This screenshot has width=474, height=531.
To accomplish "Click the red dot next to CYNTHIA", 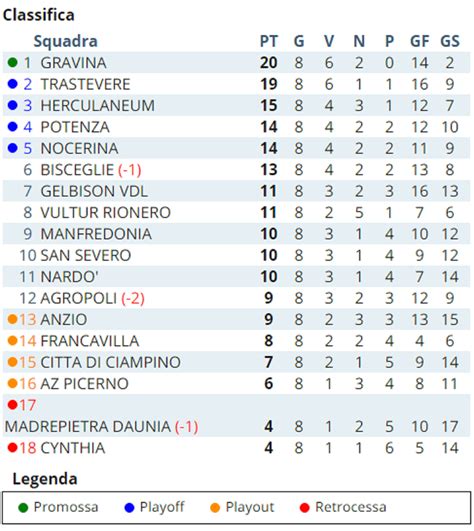I will (13, 448).
